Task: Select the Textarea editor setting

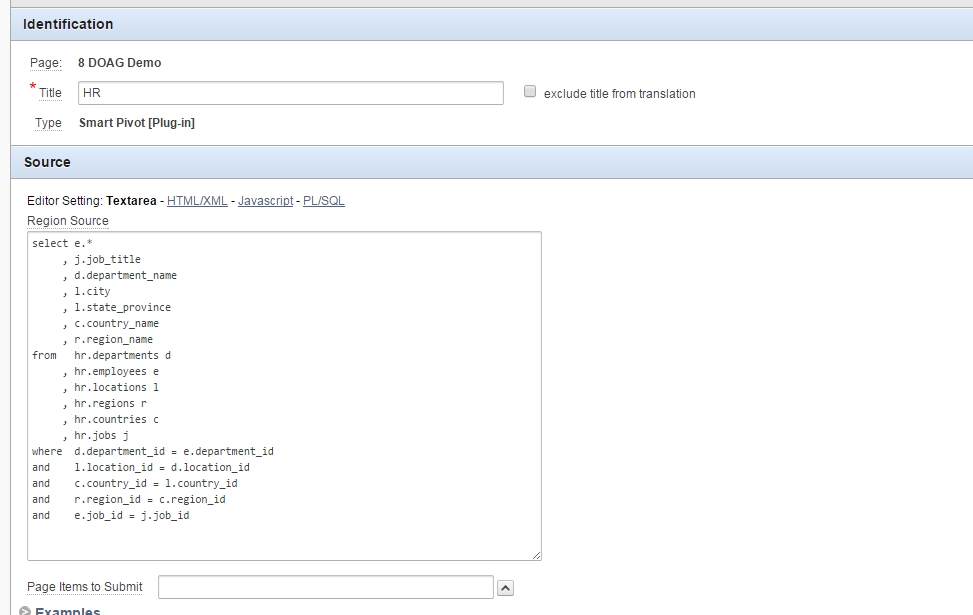Action: click(x=131, y=201)
